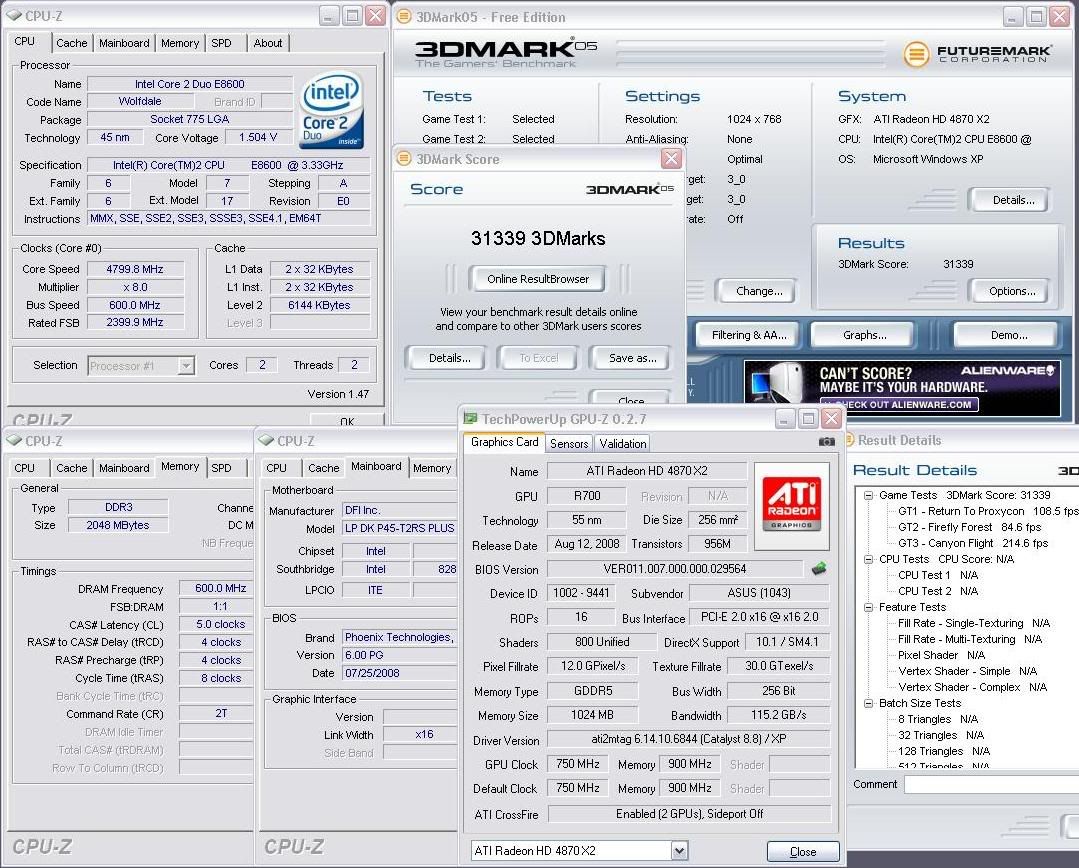Collapse the CPU Tests tree node
The height and width of the screenshot is (868, 1079).
pyautogui.click(x=868, y=559)
